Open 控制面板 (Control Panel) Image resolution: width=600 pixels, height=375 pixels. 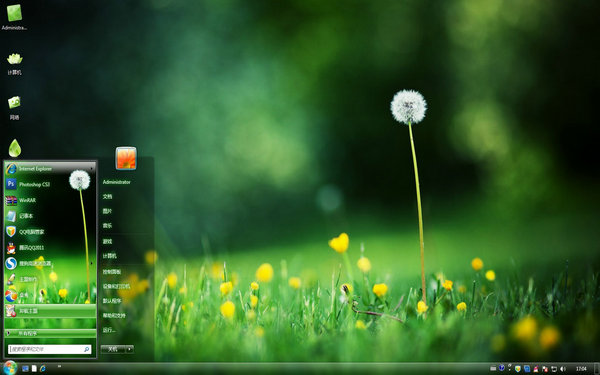(x=112, y=272)
